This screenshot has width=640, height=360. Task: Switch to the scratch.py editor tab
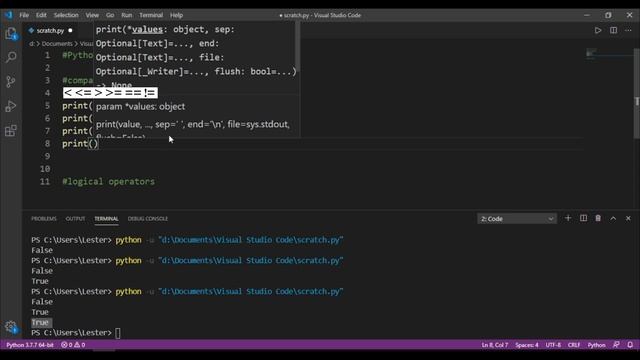50,31
